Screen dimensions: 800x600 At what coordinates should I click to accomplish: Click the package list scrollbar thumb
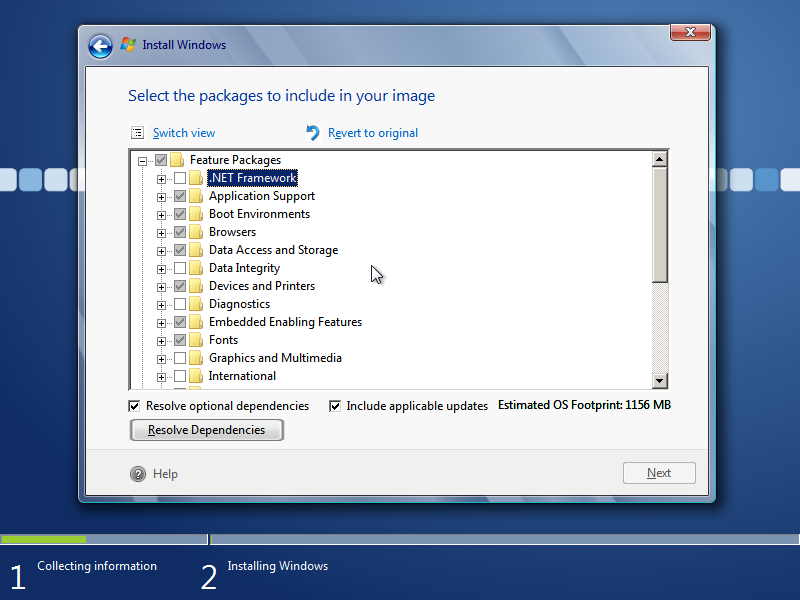click(x=659, y=224)
